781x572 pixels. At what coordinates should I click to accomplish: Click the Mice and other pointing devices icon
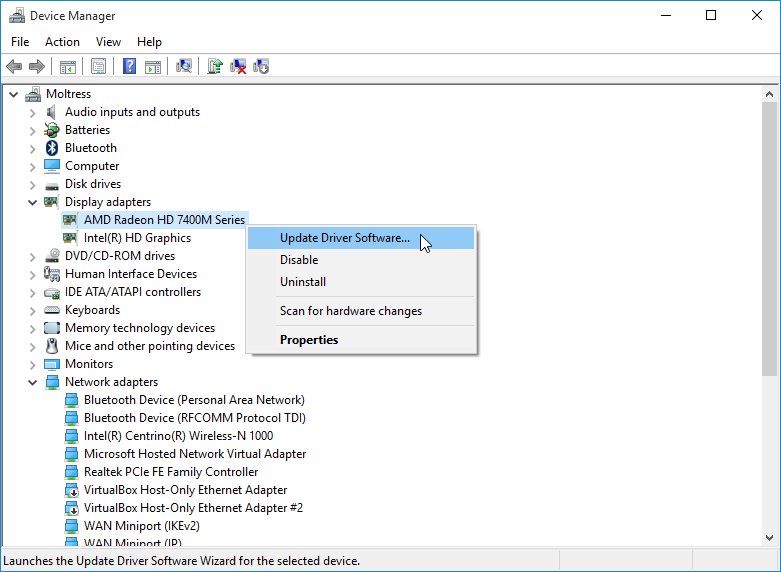tap(52, 346)
